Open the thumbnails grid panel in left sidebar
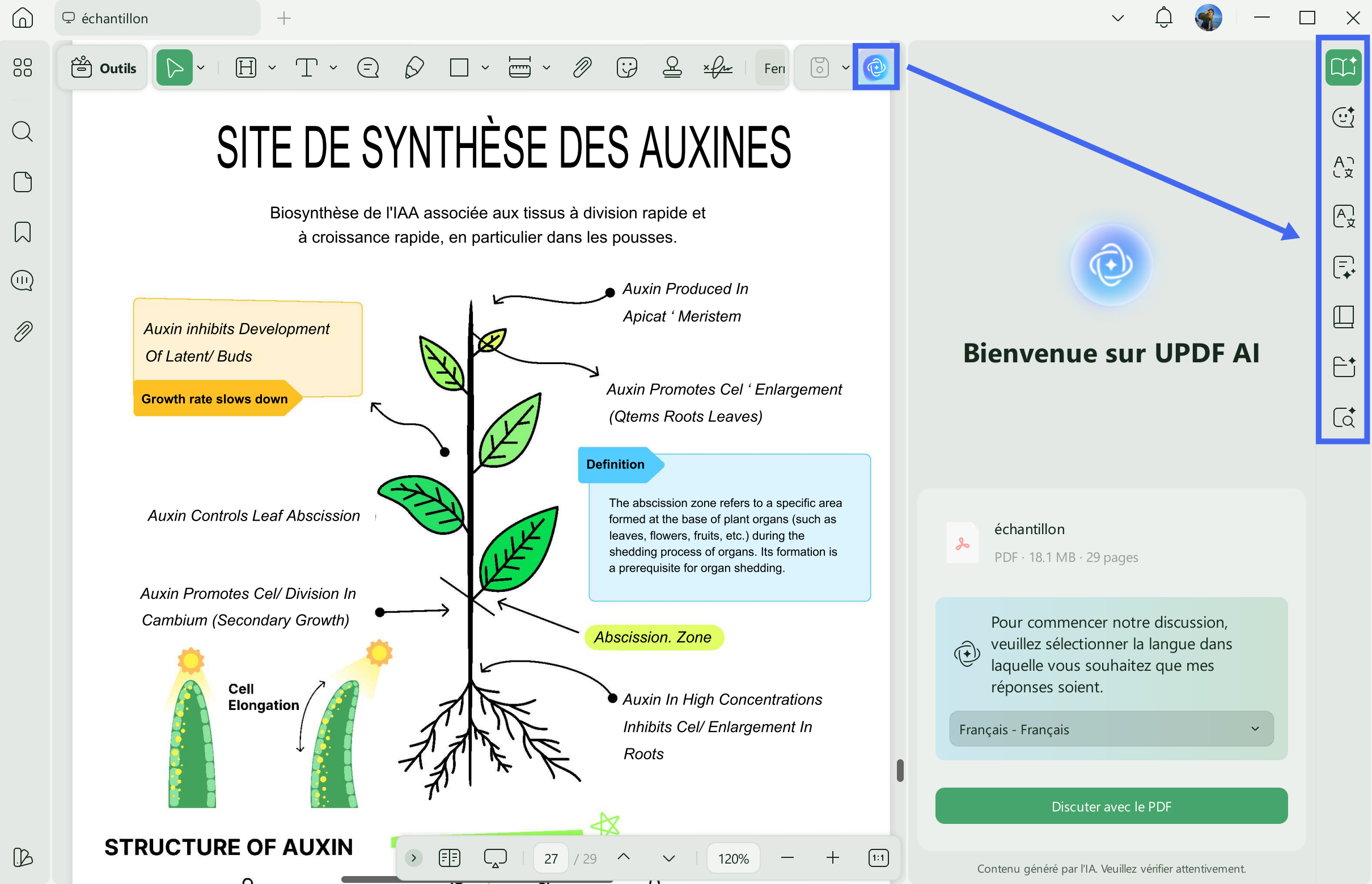The image size is (1372, 884). [x=22, y=67]
